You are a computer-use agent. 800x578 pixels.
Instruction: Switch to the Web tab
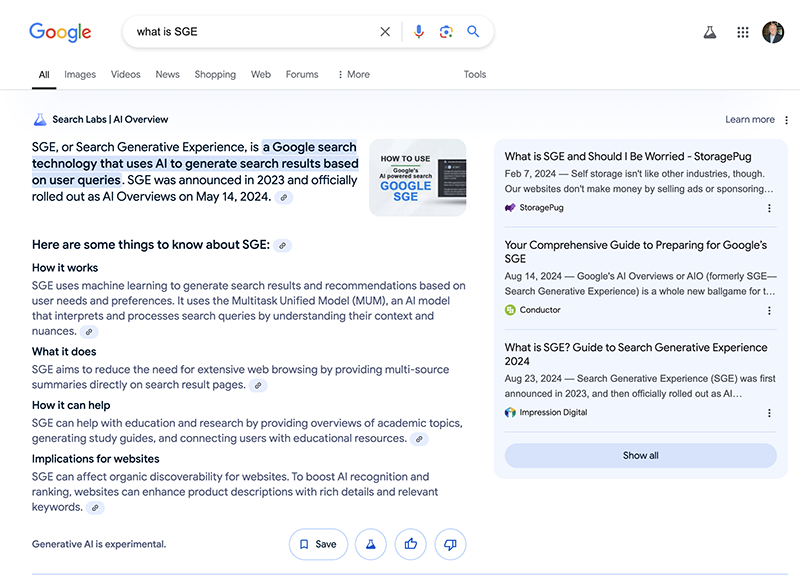pyautogui.click(x=261, y=74)
